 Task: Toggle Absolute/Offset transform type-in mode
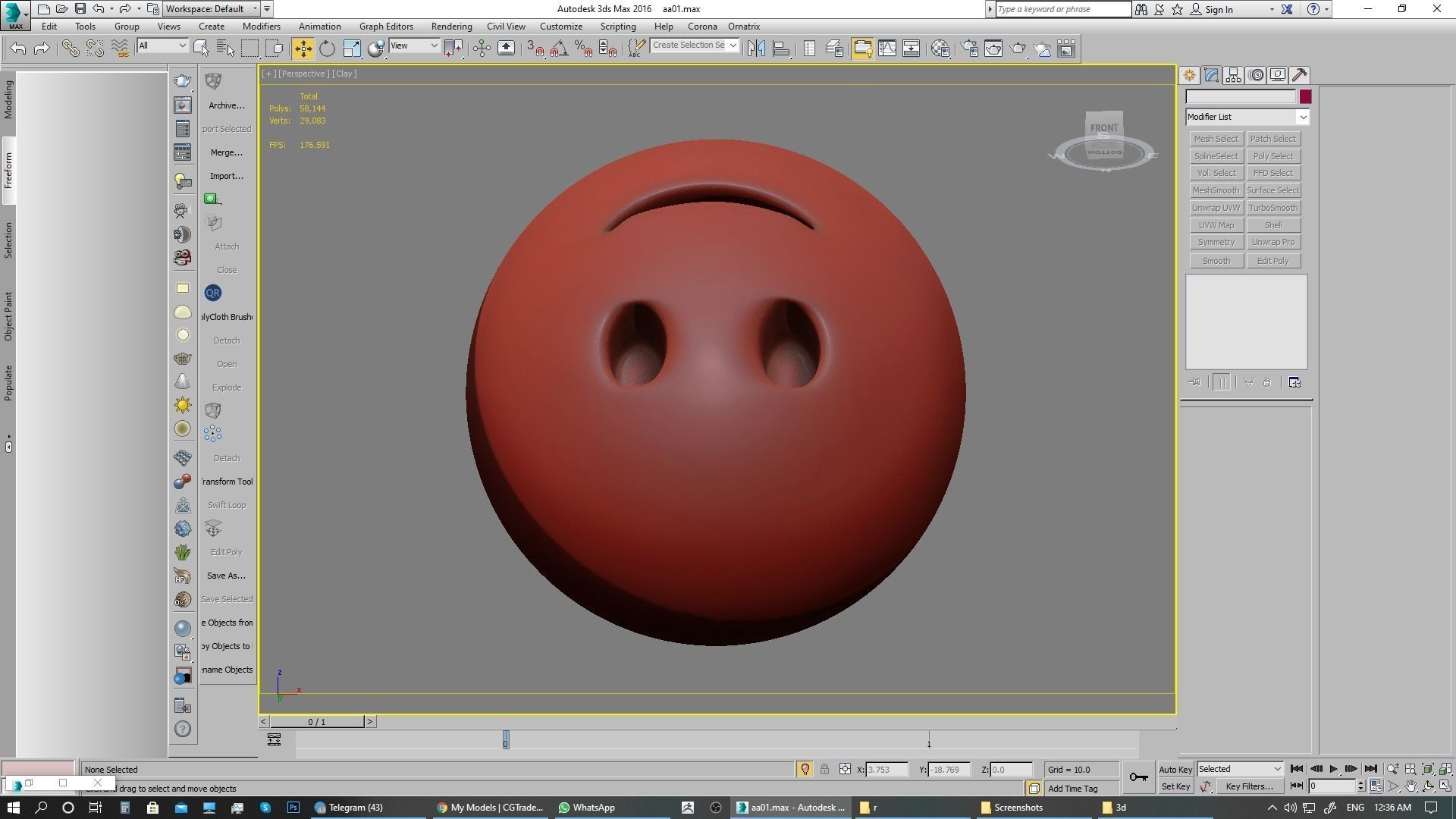click(845, 769)
